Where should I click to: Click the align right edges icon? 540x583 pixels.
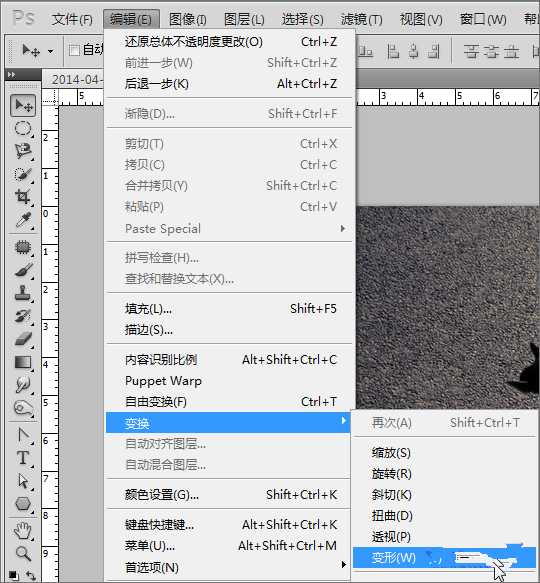click(x=434, y=51)
